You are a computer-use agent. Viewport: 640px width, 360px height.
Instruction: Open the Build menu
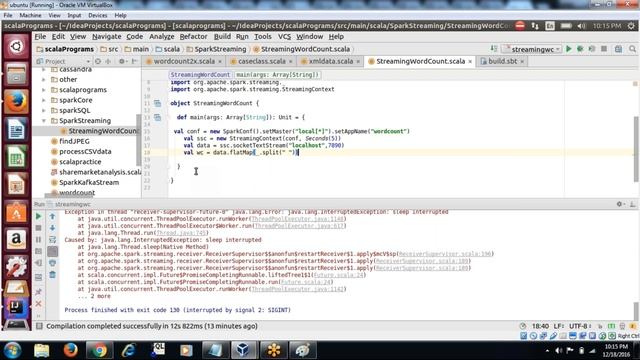(222, 36)
